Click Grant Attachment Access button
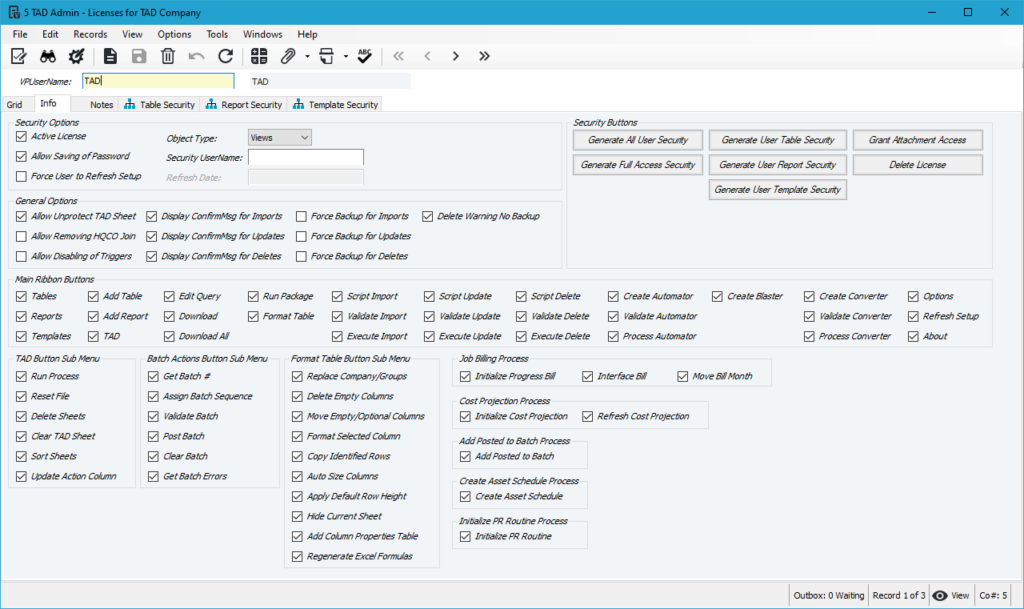The image size is (1024, 609). (918, 140)
